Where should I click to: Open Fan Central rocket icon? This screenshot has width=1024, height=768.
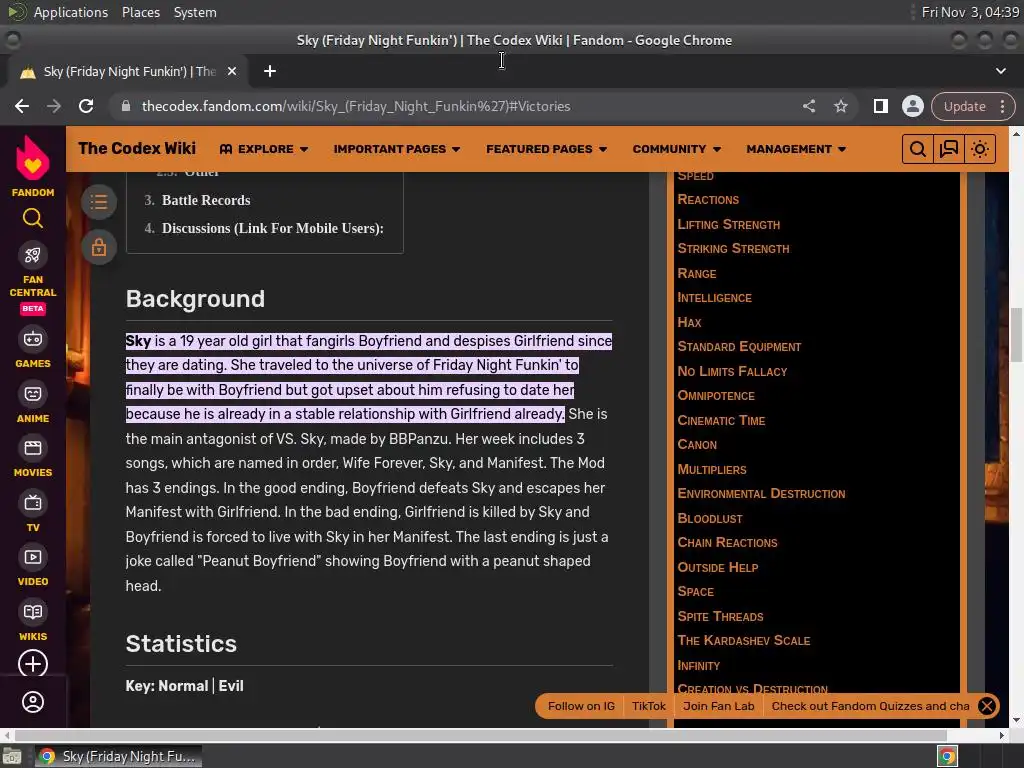[33, 255]
